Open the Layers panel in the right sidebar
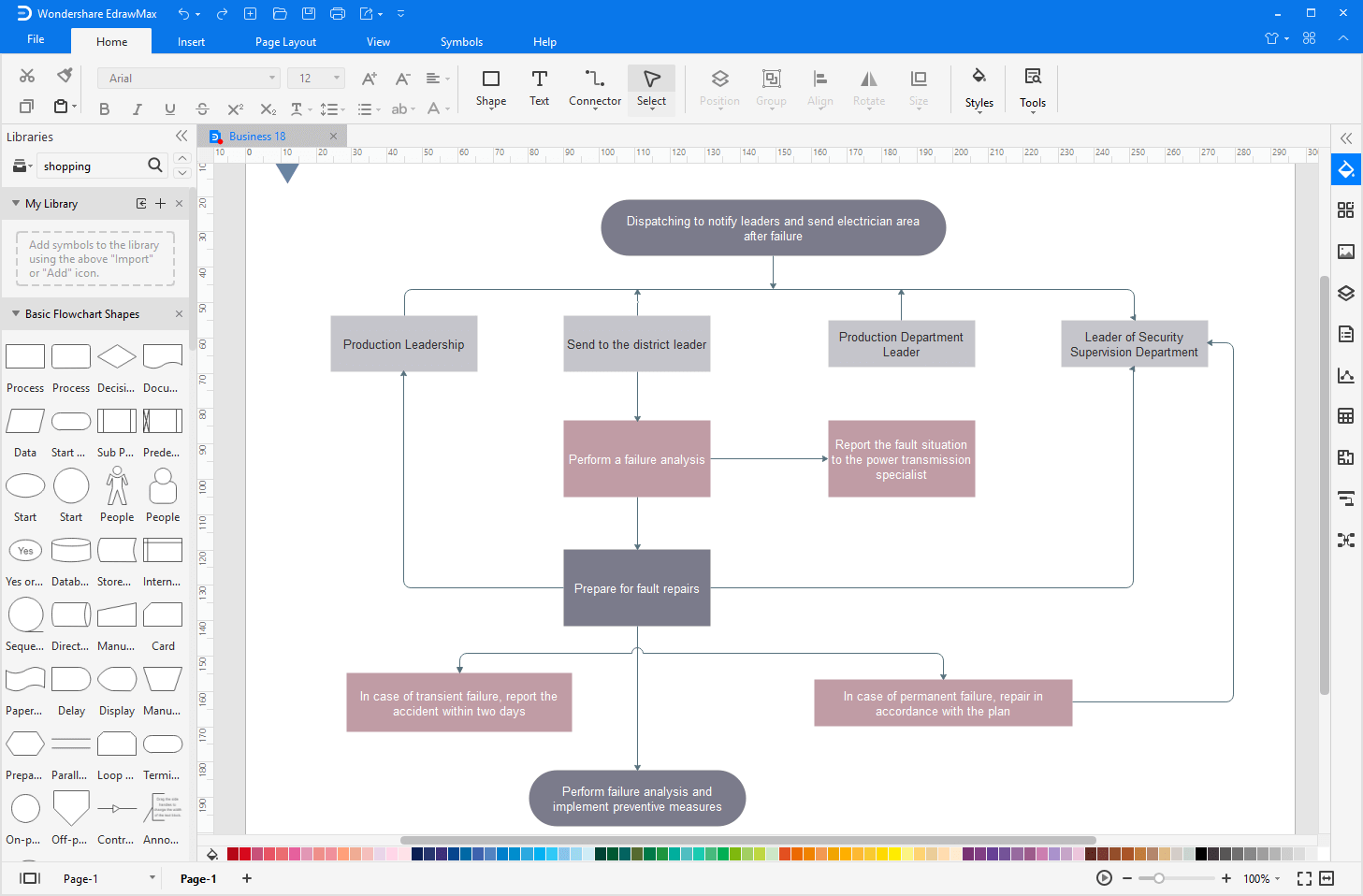The width and height of the screenshot is (1363, 896). [x=1345, y=293]
